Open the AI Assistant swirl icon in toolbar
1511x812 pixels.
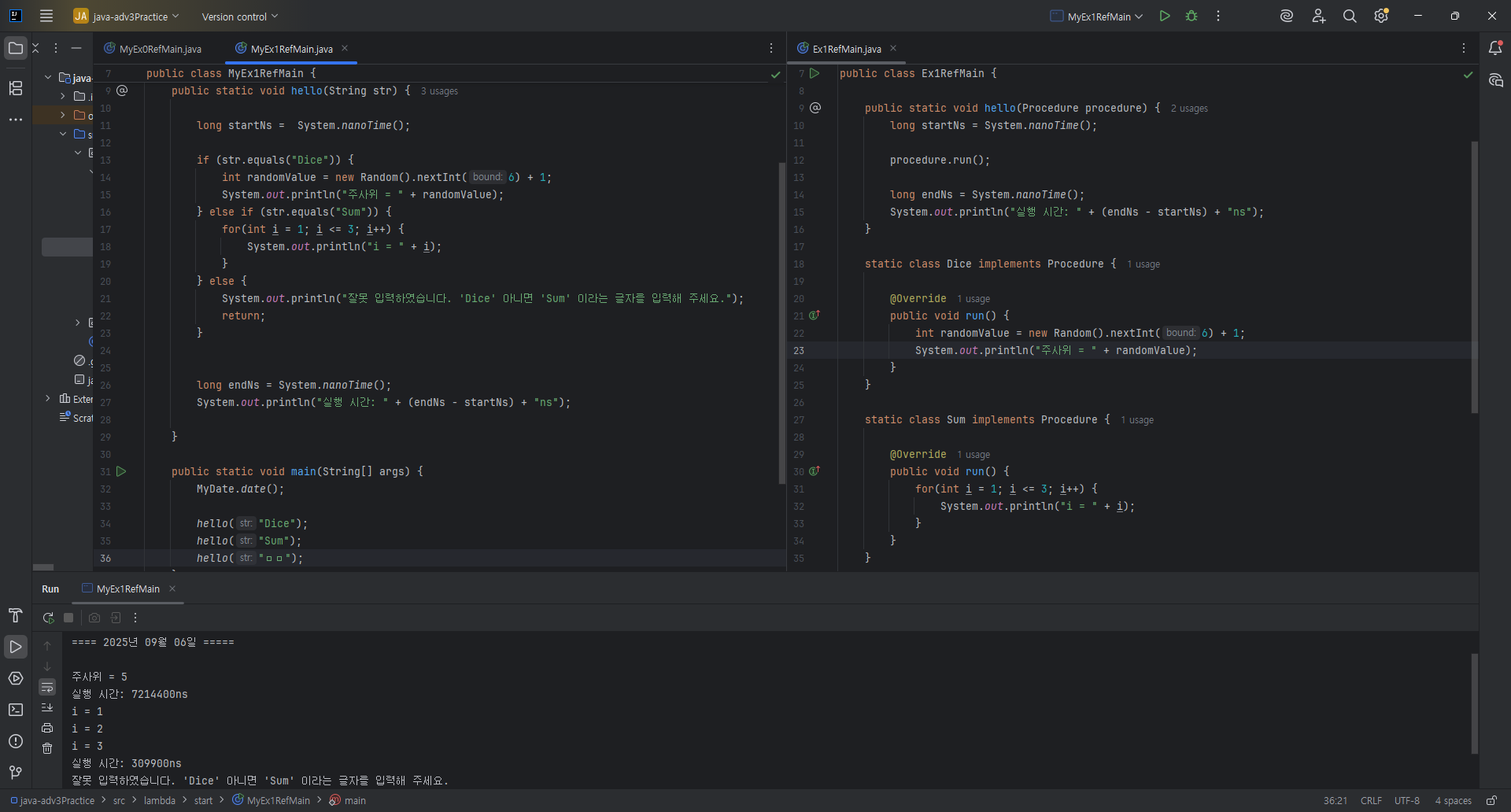click(x=1287, y=16)
